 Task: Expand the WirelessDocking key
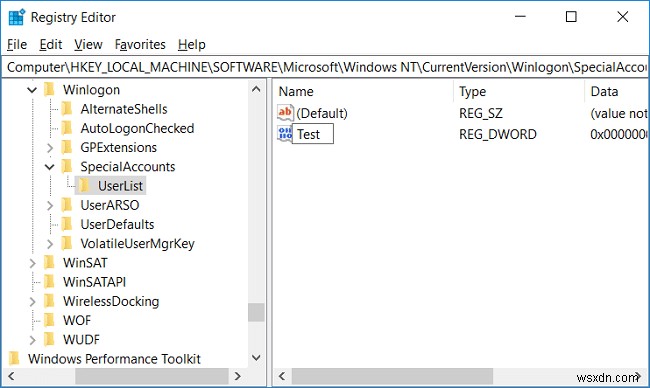point(32,301)
